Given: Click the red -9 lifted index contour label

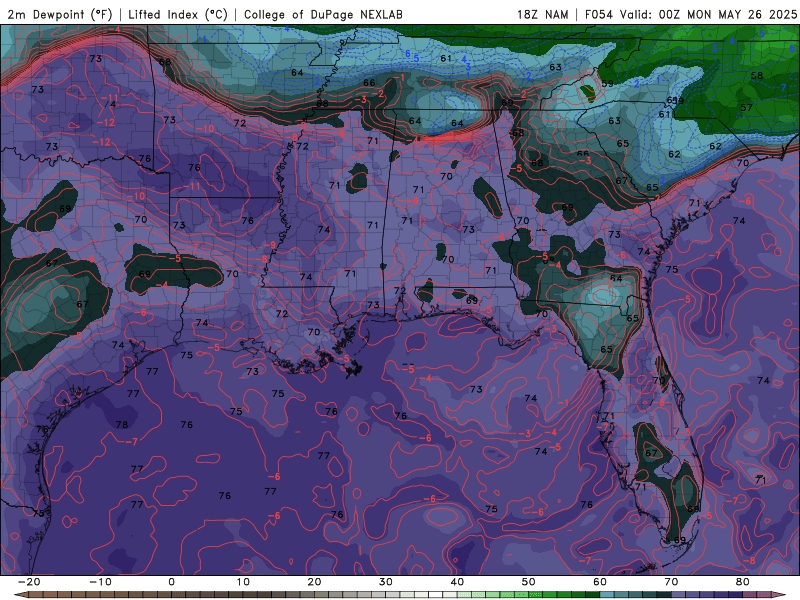Looking at the screenshot, I should tap(270, 245).
